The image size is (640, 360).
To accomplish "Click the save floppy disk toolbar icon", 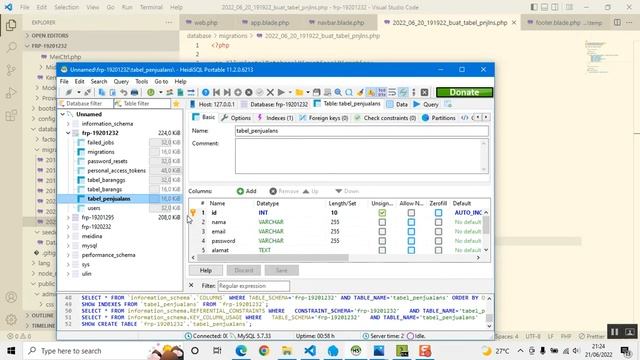I will [x=316, y=93].
